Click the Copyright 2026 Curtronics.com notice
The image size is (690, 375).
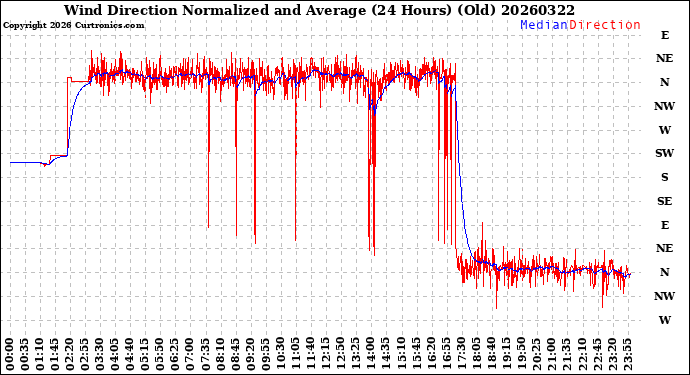click(x=73, y=26)
